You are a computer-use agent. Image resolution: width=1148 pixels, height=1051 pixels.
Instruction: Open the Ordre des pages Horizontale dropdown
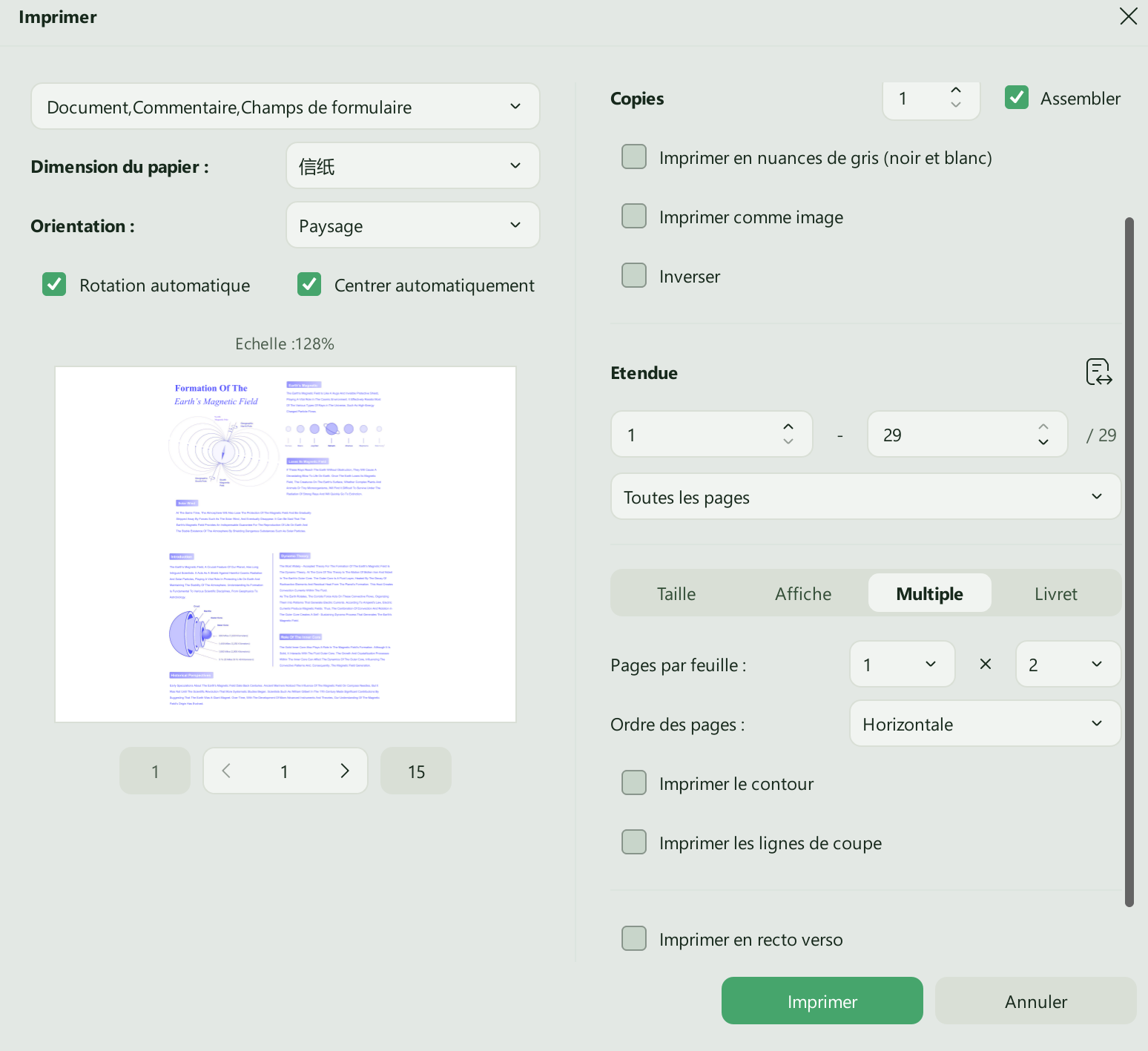985,723
